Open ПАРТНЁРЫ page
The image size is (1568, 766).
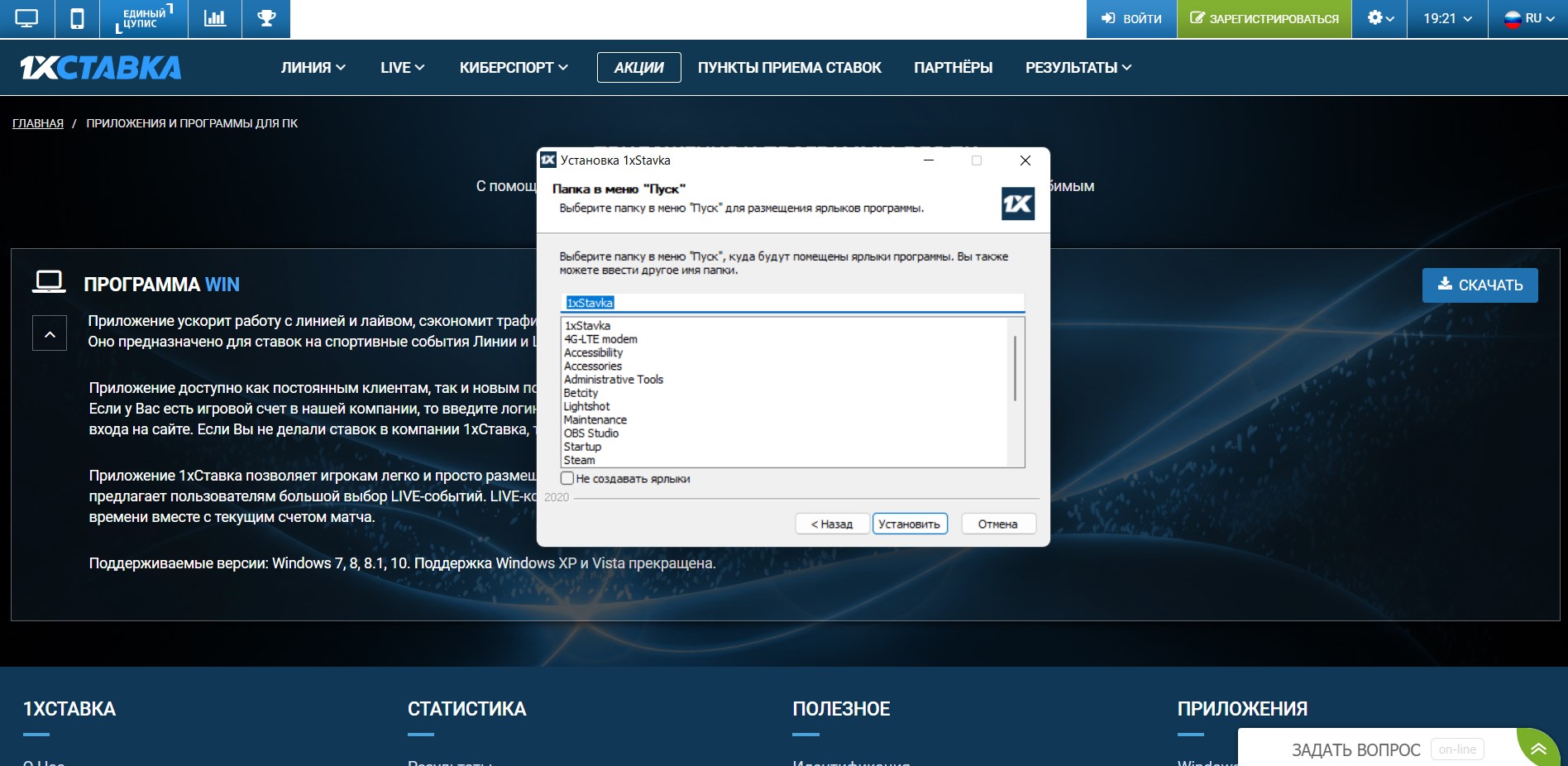tap(954, 68)
